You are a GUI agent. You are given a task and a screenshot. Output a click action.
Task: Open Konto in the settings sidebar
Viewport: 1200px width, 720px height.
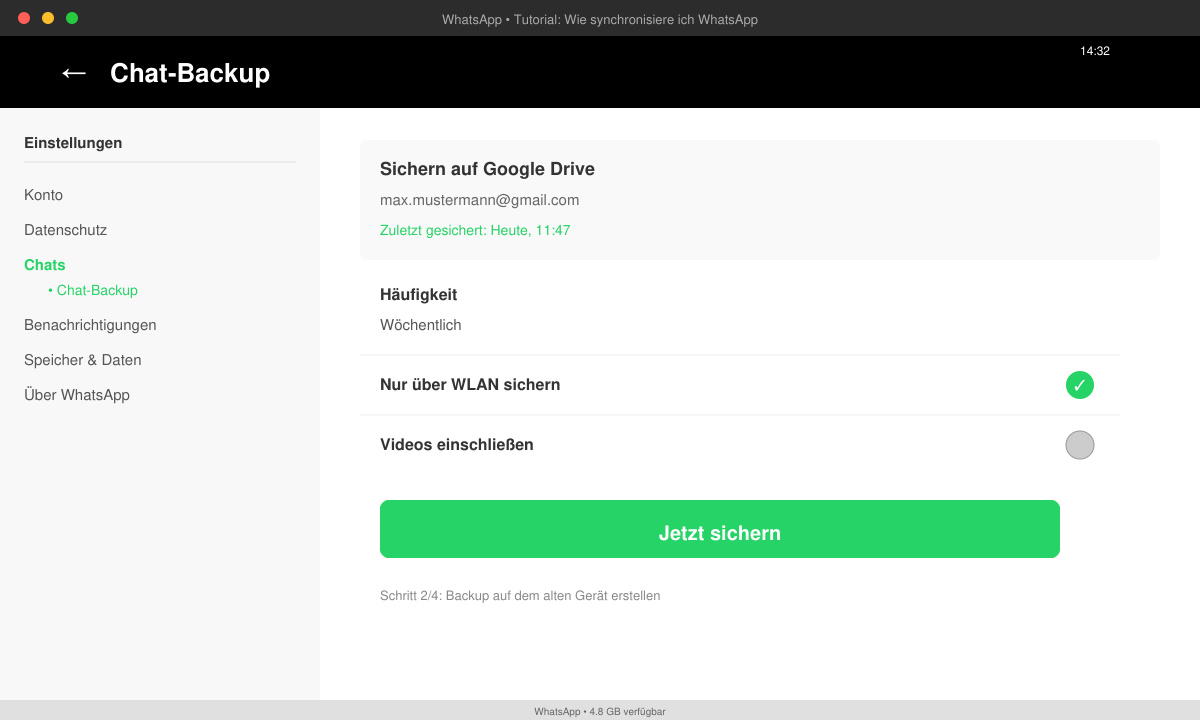[43, 195]
